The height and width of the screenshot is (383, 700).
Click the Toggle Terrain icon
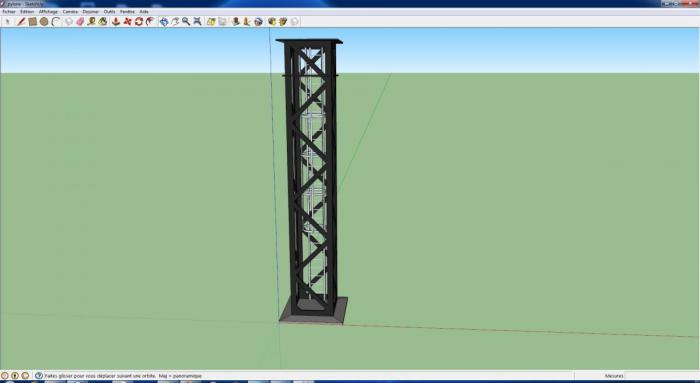click(x=222, y=21)
